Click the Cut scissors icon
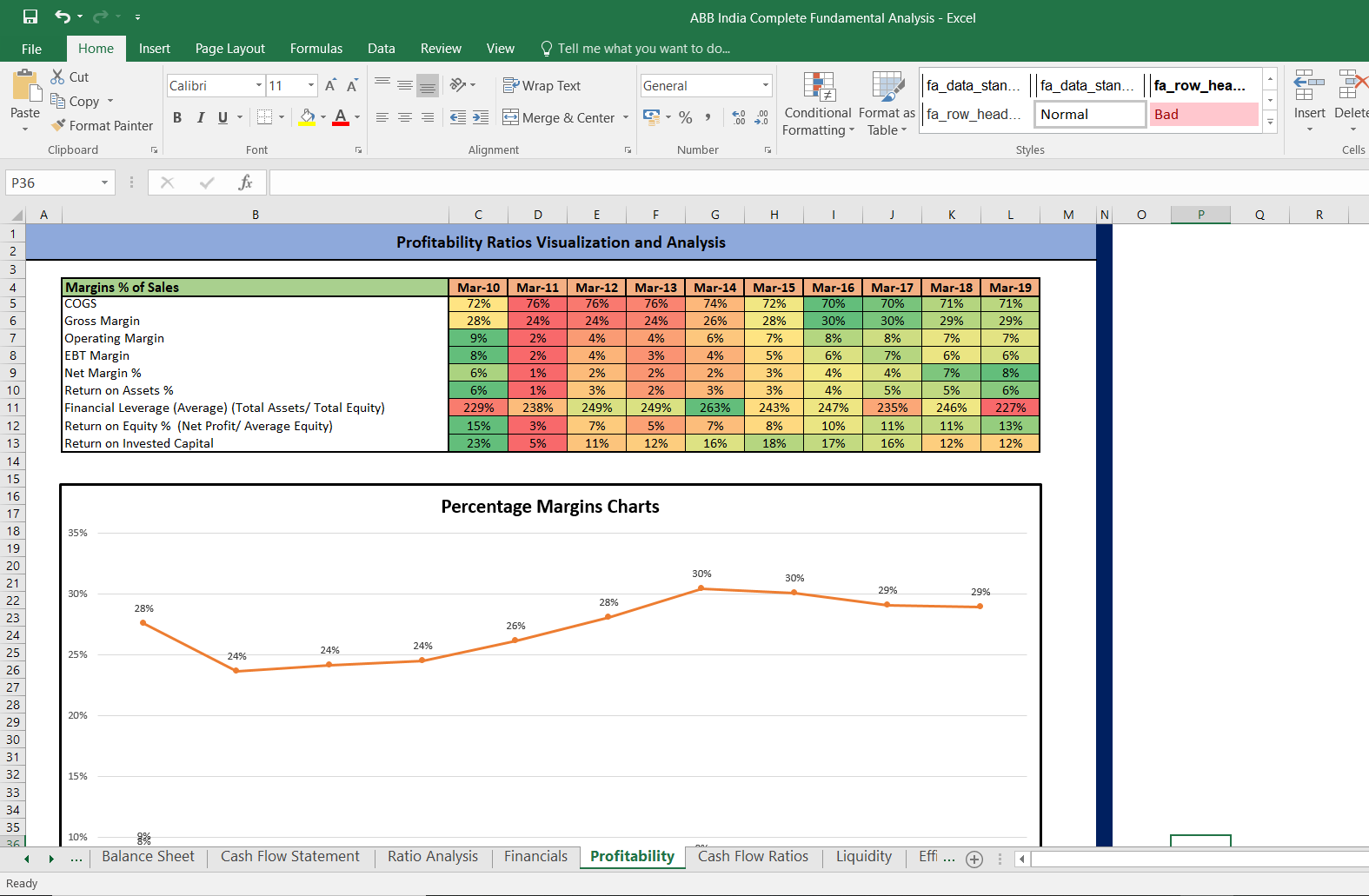1369x896 pixels. click(x=58, y=76)
